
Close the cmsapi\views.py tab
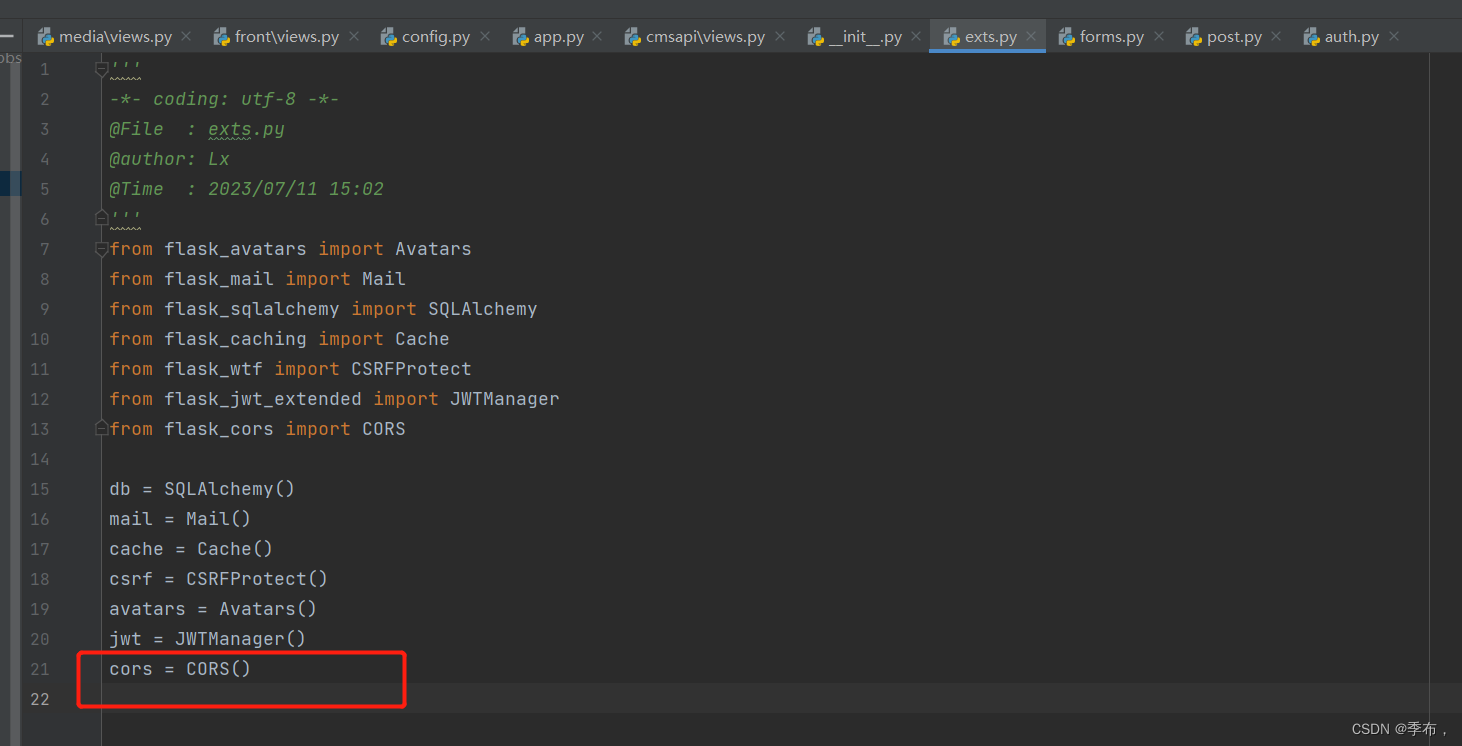(779, 36)
